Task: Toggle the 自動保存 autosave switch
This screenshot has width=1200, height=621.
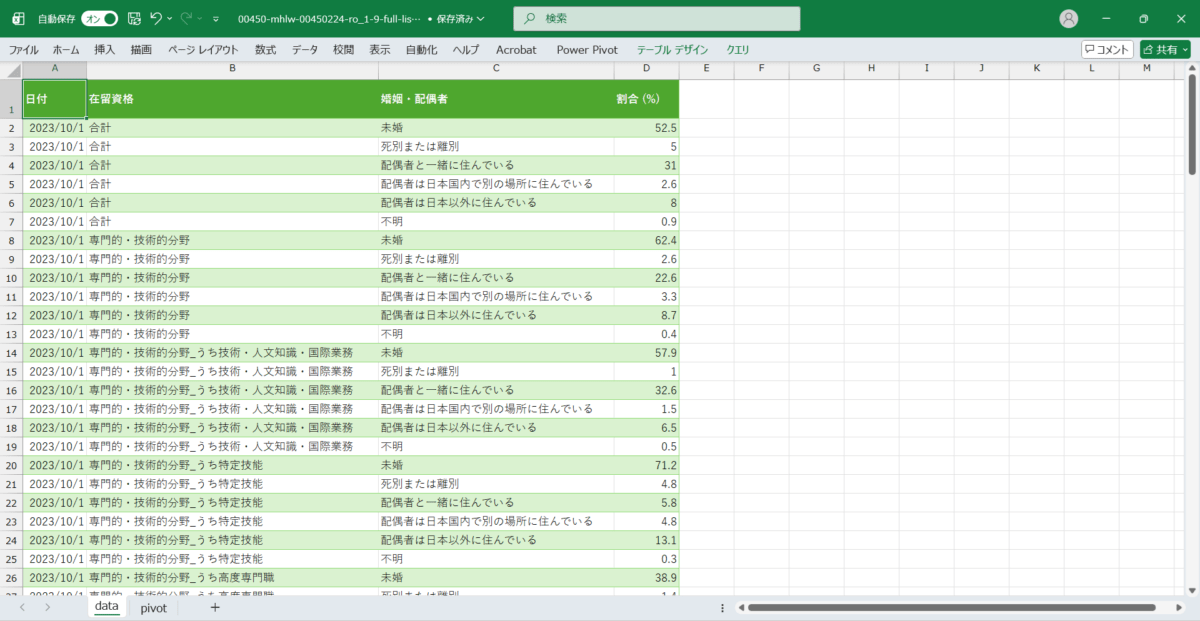Action: (x=99, y=19)
